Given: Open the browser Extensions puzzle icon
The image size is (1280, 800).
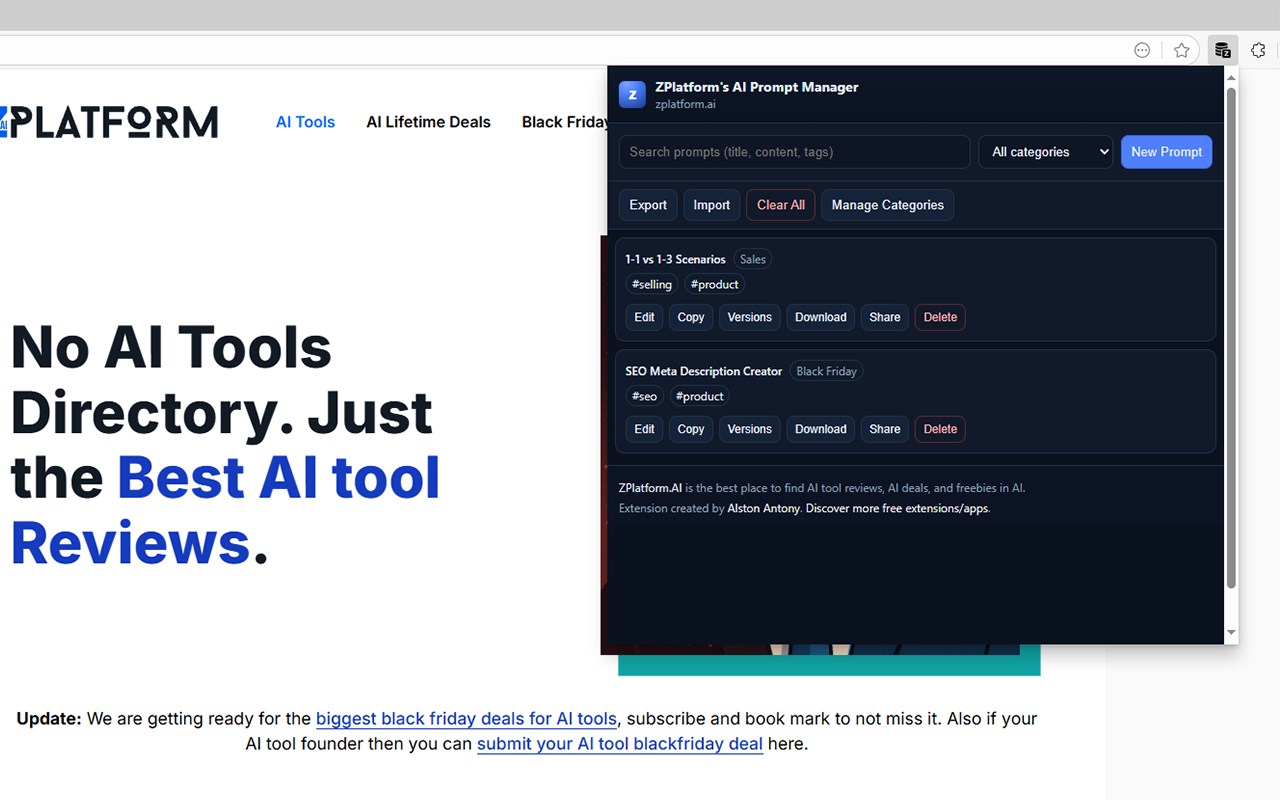Looking at the screenshot, I should pos(1259,50).
